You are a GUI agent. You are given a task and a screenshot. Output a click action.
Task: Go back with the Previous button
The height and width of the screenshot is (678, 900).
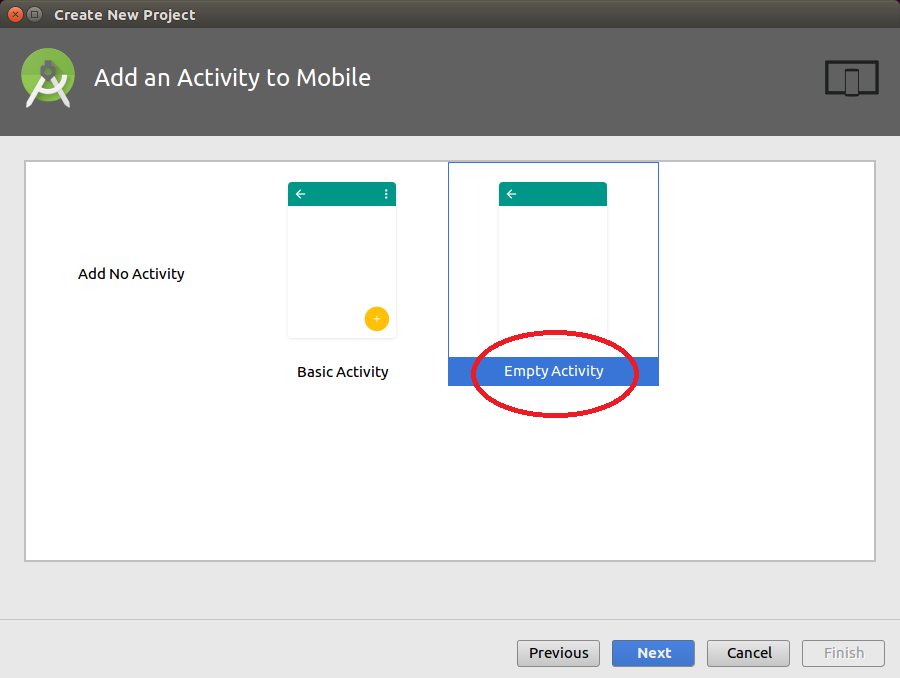(558, 653)
